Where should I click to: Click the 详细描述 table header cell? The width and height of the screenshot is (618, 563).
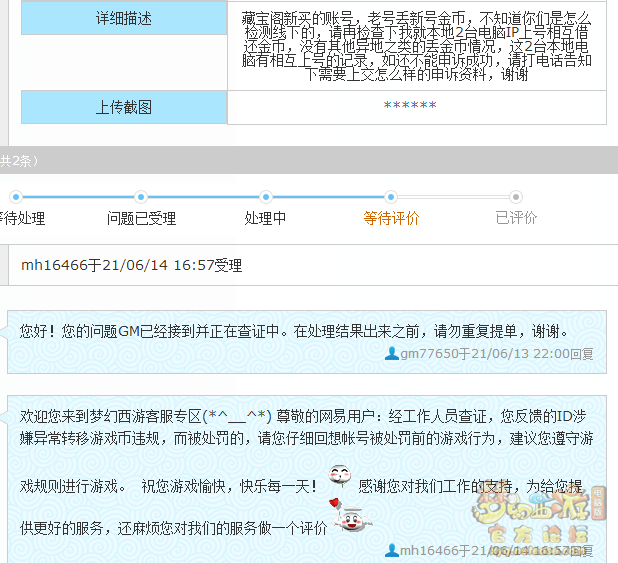tap(124, 18)
